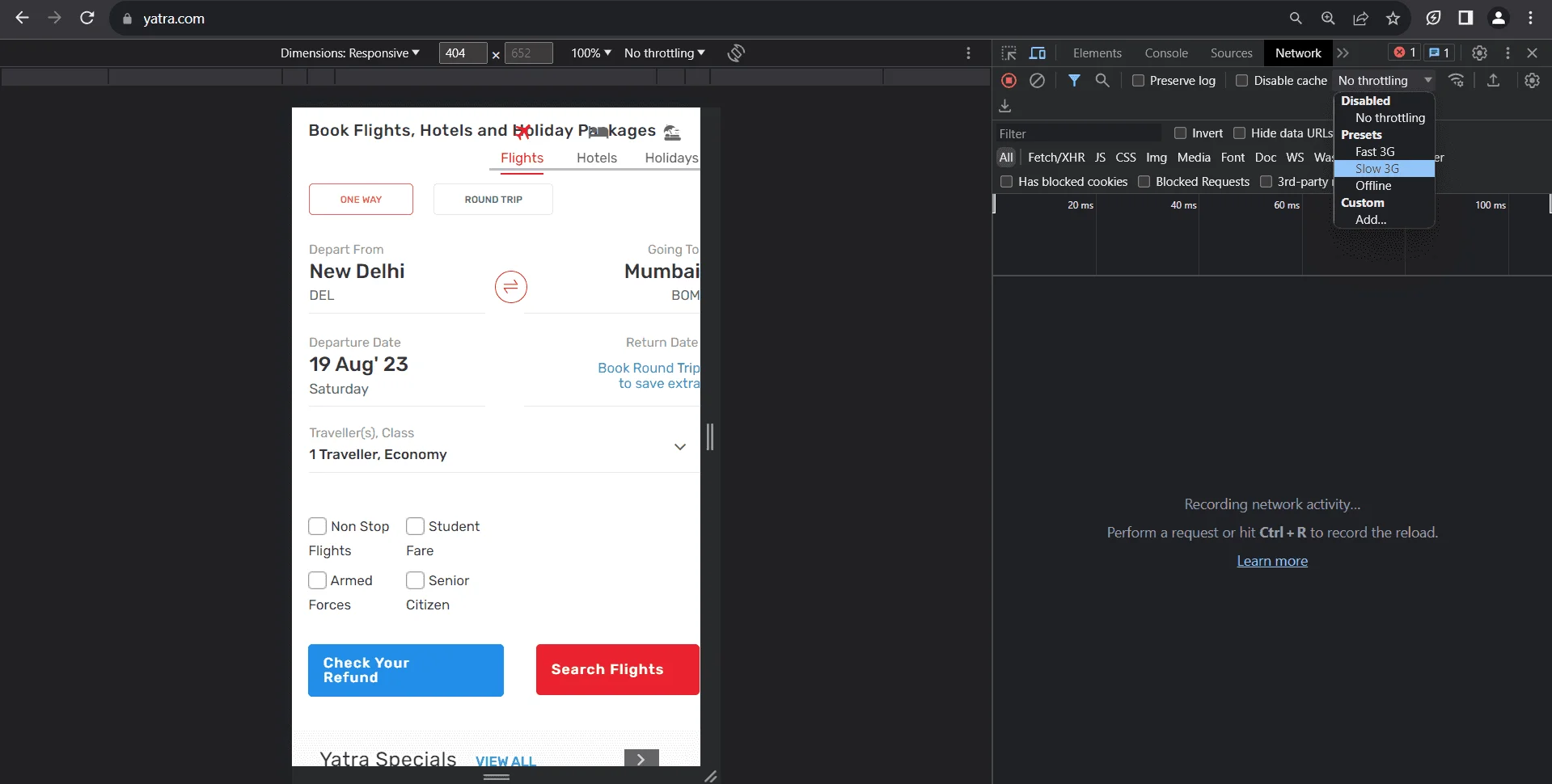
Task: Switch to Console tab
Action: pos(1166,53)
